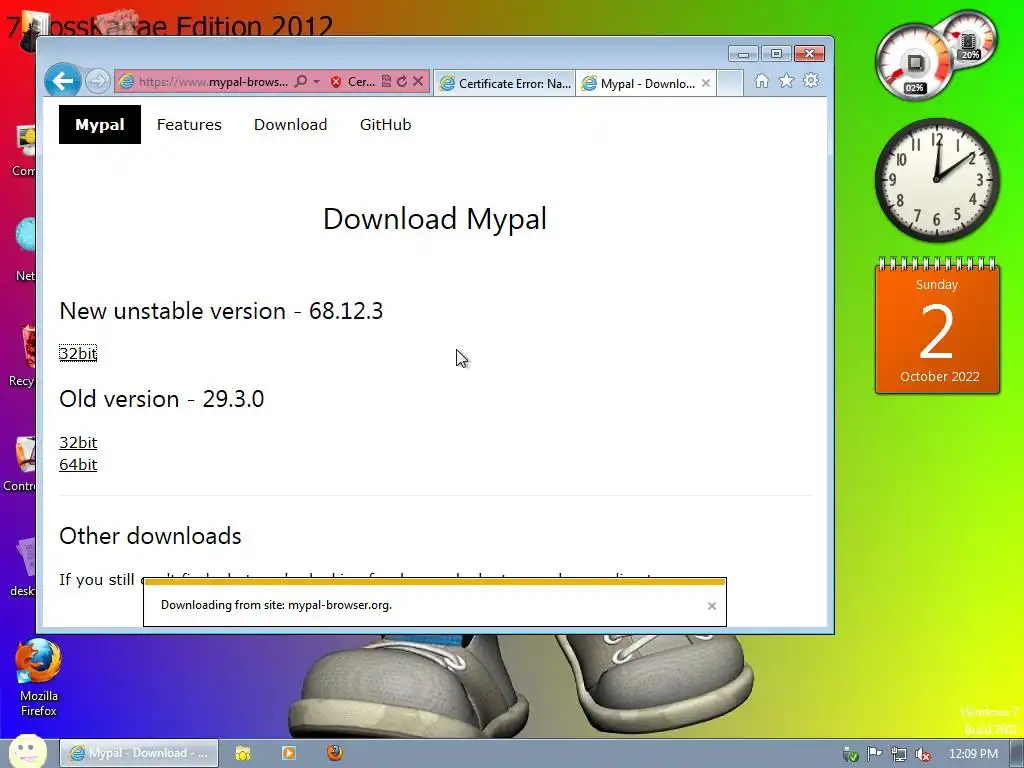Toggle the Compatibility View icon
This screenshot has width=1024, height=768.
[386, 82]
